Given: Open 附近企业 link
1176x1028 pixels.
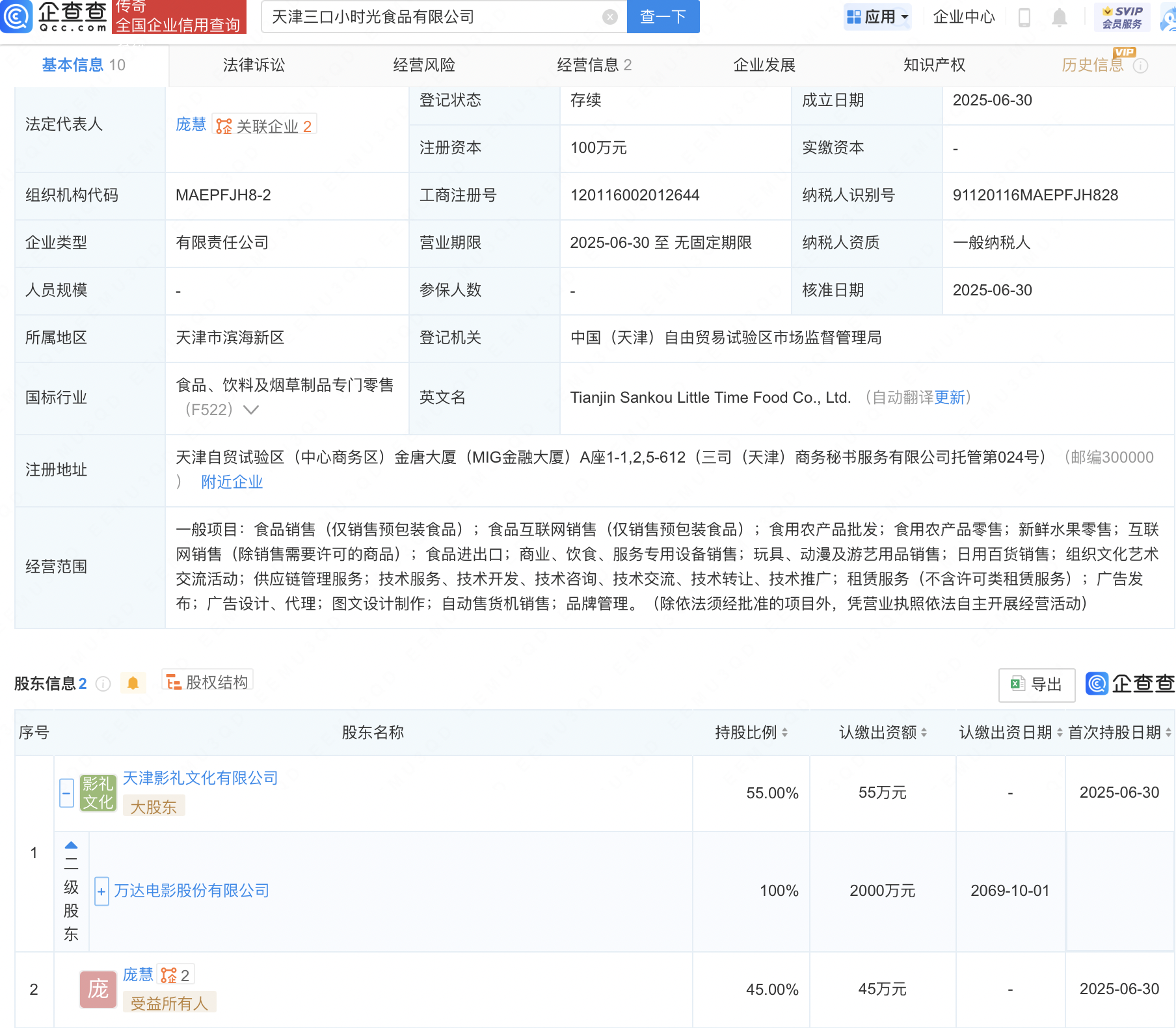Looking at the screenshot, I should (232, 482).
